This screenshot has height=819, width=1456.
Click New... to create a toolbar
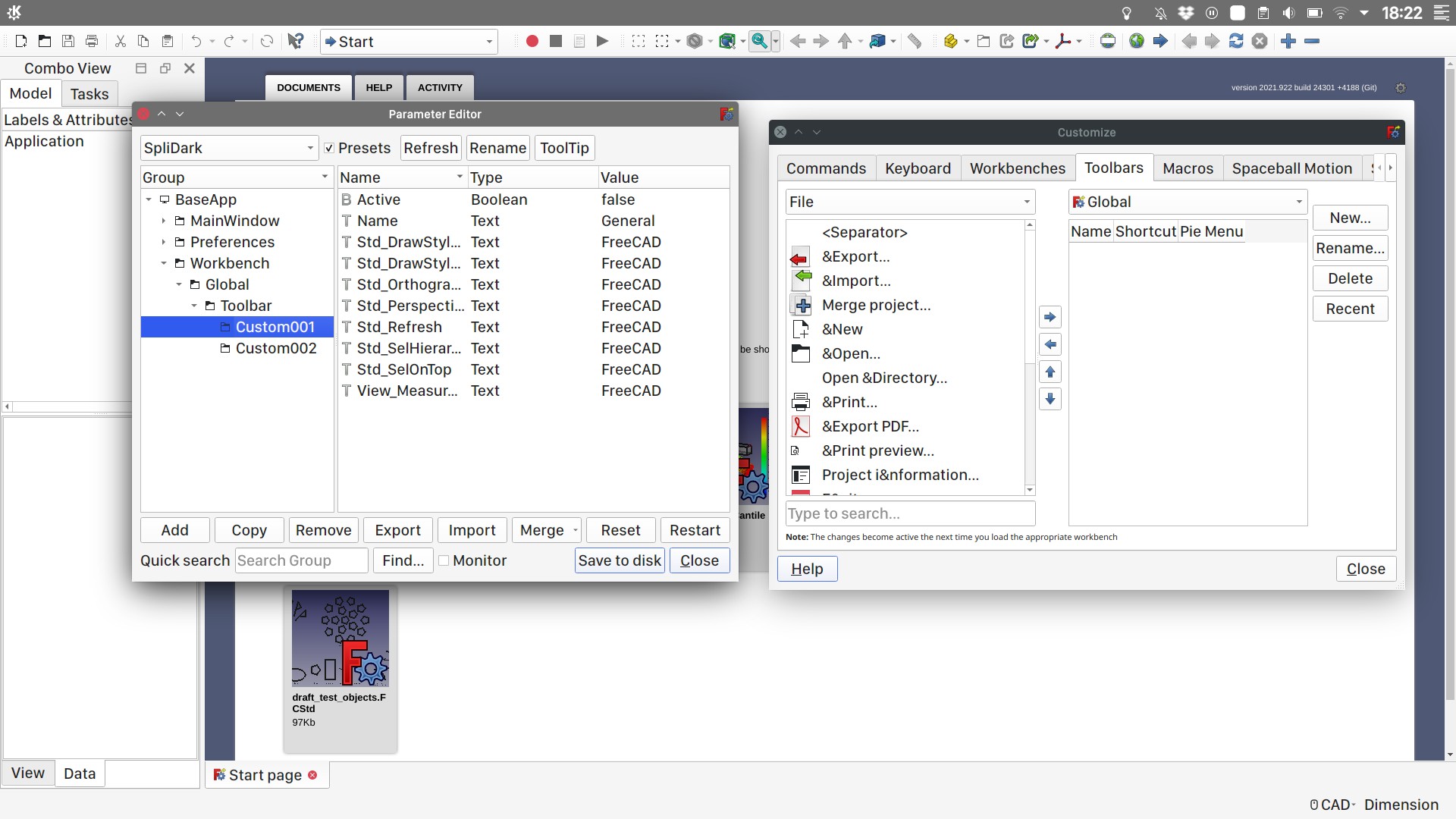[x=1350, y=218]
